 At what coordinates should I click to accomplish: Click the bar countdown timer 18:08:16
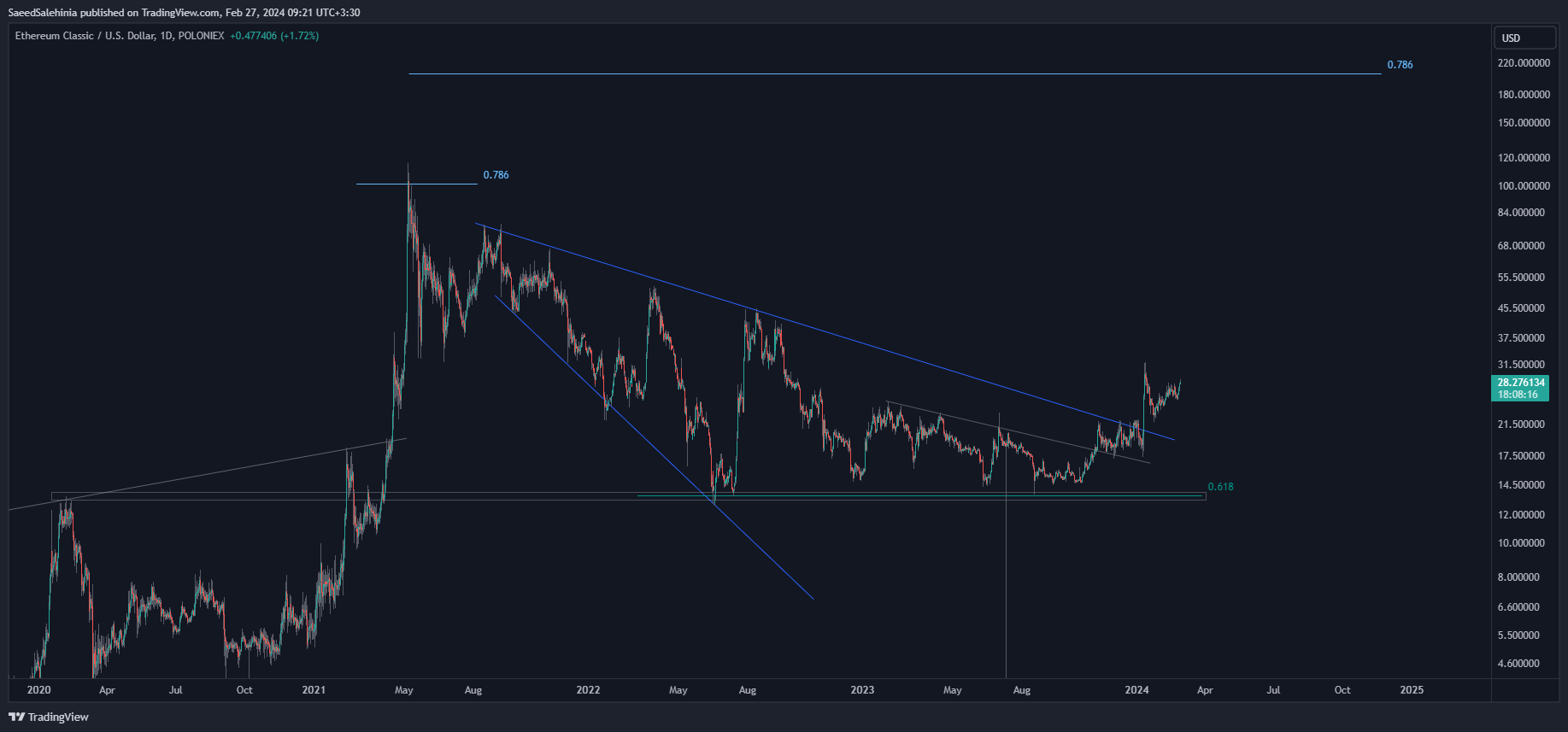click(x=1518, y=395)
